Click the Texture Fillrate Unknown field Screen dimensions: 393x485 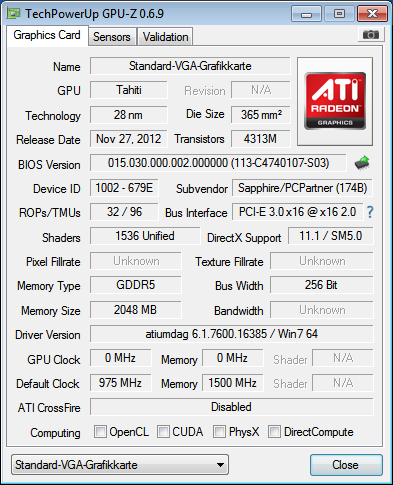tap(322, 261)
